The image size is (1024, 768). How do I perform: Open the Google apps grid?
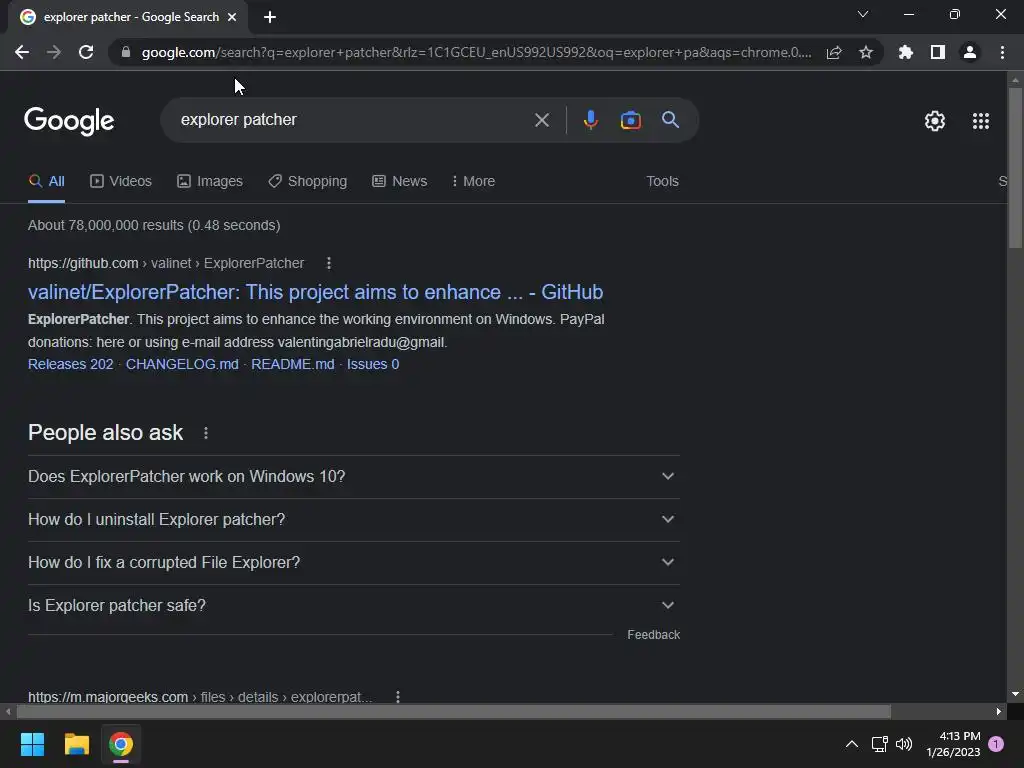click(x=981, y=121)
